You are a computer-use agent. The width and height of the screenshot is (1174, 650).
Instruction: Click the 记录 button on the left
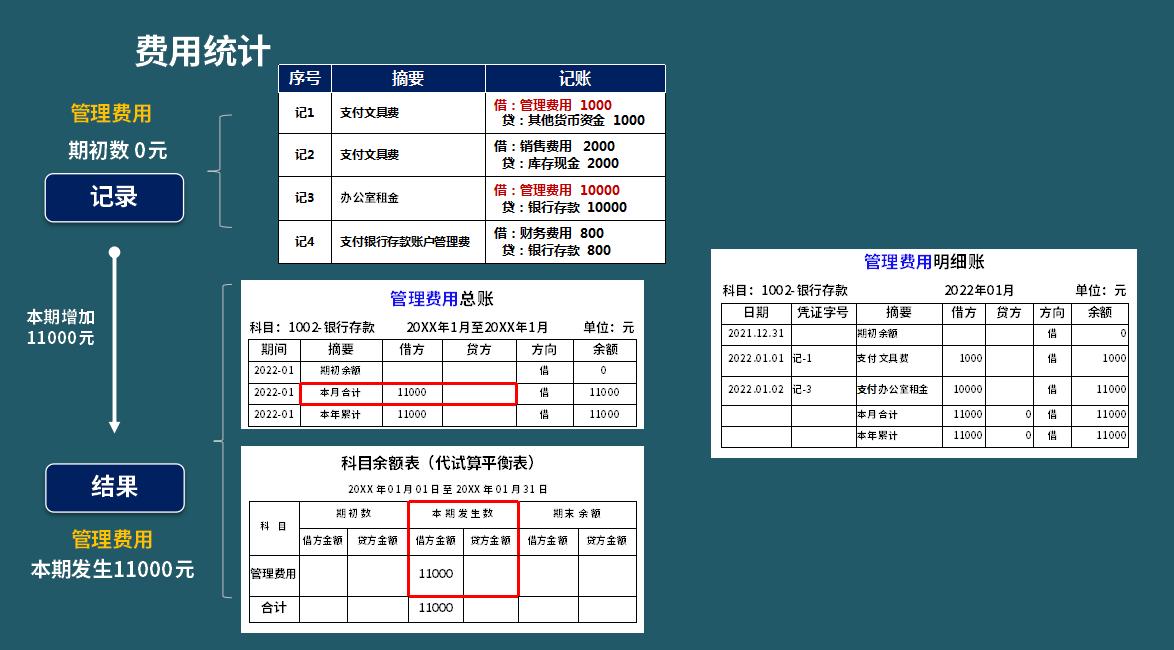click(113, 197)
